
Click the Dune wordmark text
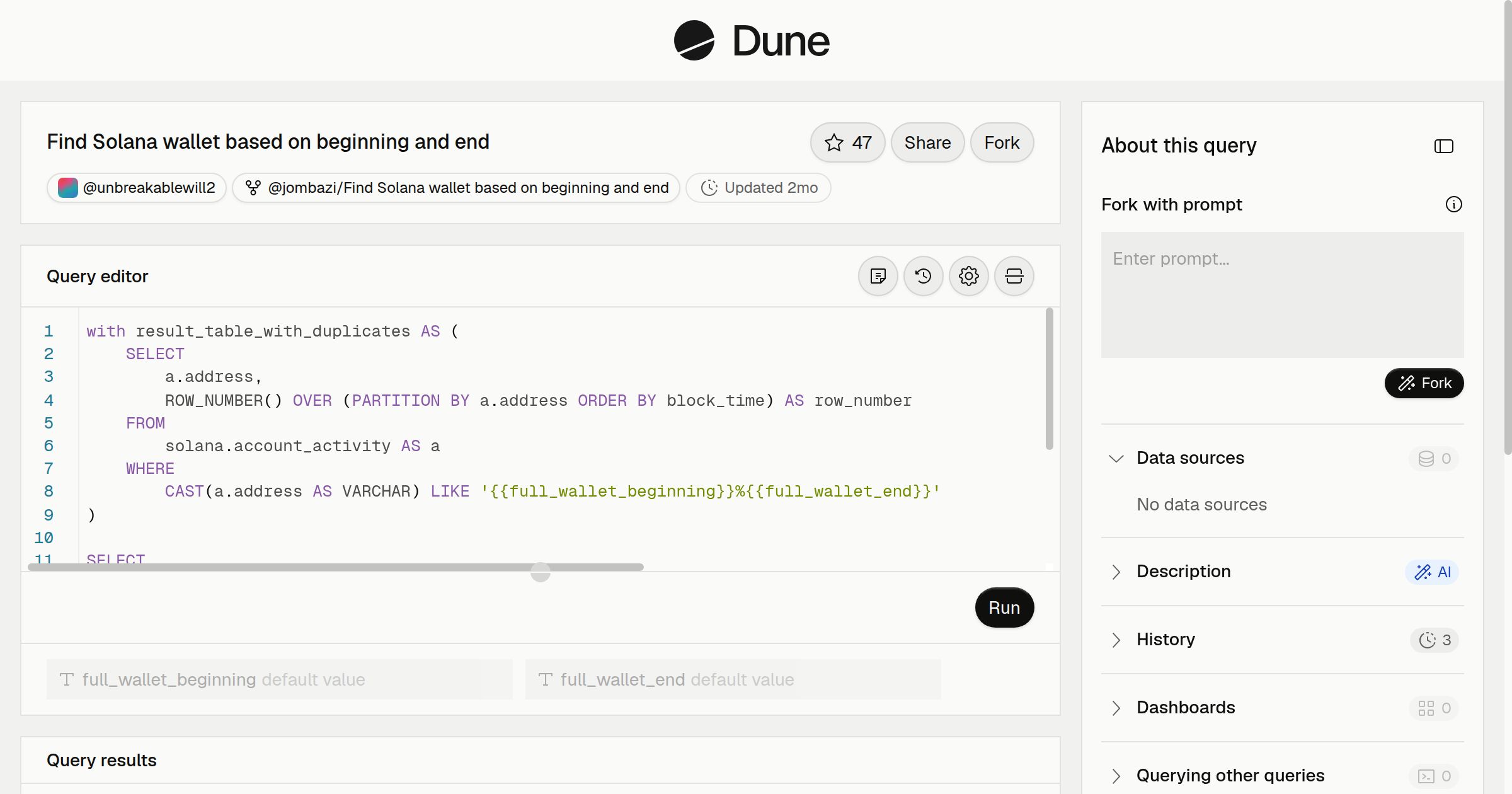pos(781,41)
